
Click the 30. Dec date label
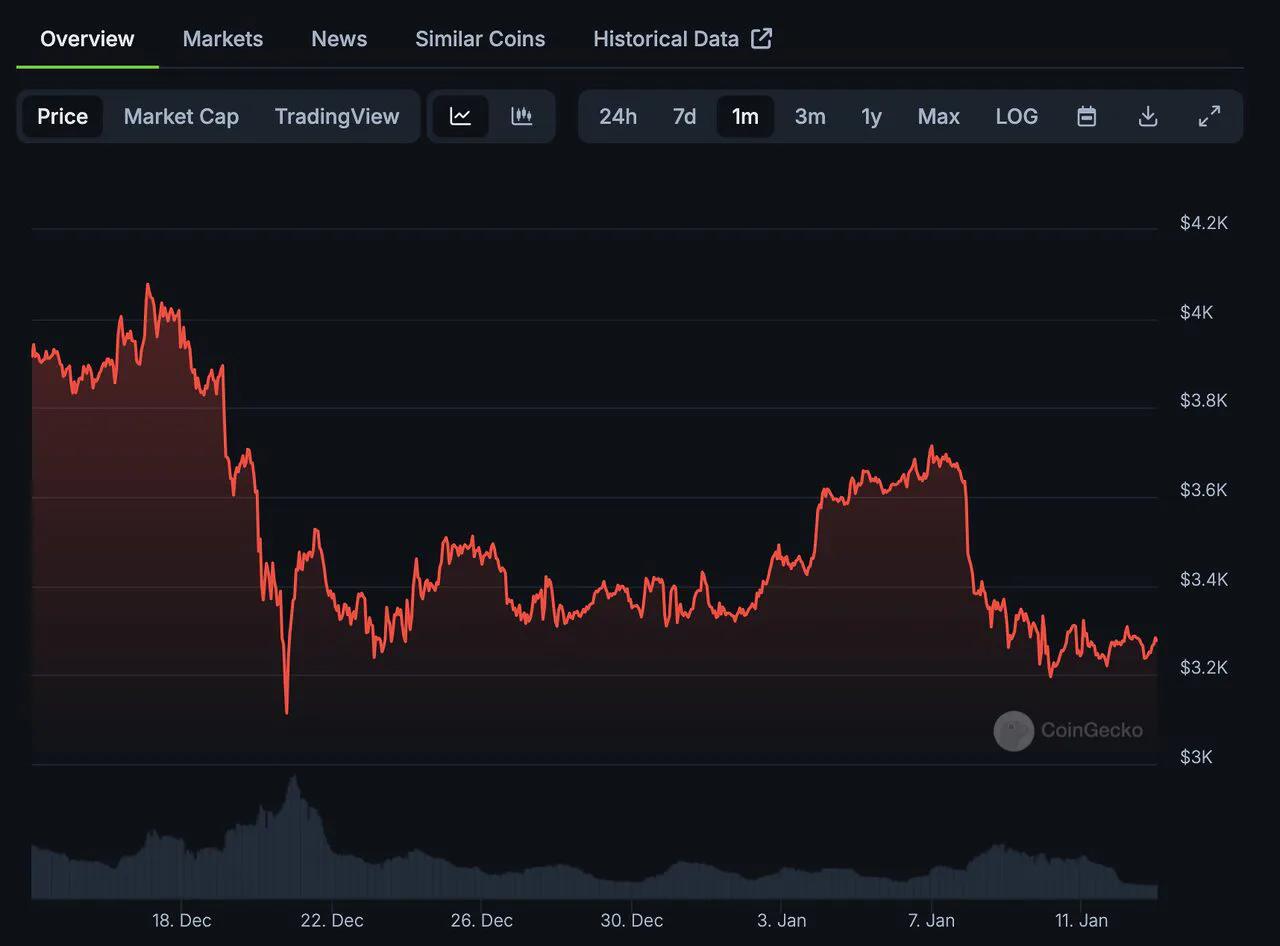click(632, 920)
